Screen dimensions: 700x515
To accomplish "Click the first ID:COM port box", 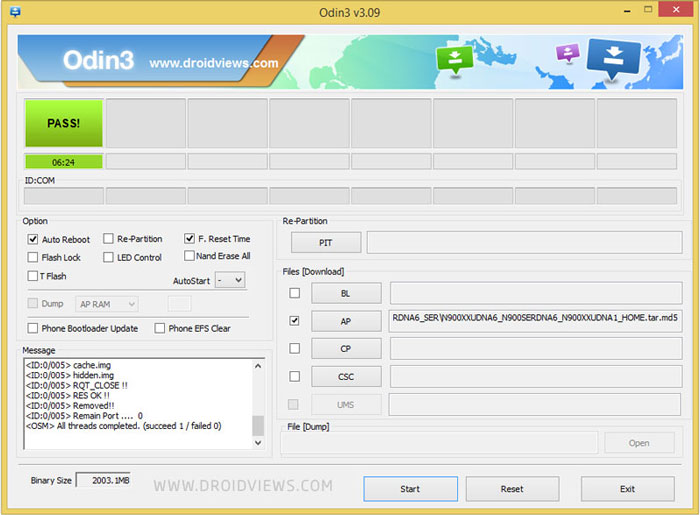I will [x=64, y=196].
